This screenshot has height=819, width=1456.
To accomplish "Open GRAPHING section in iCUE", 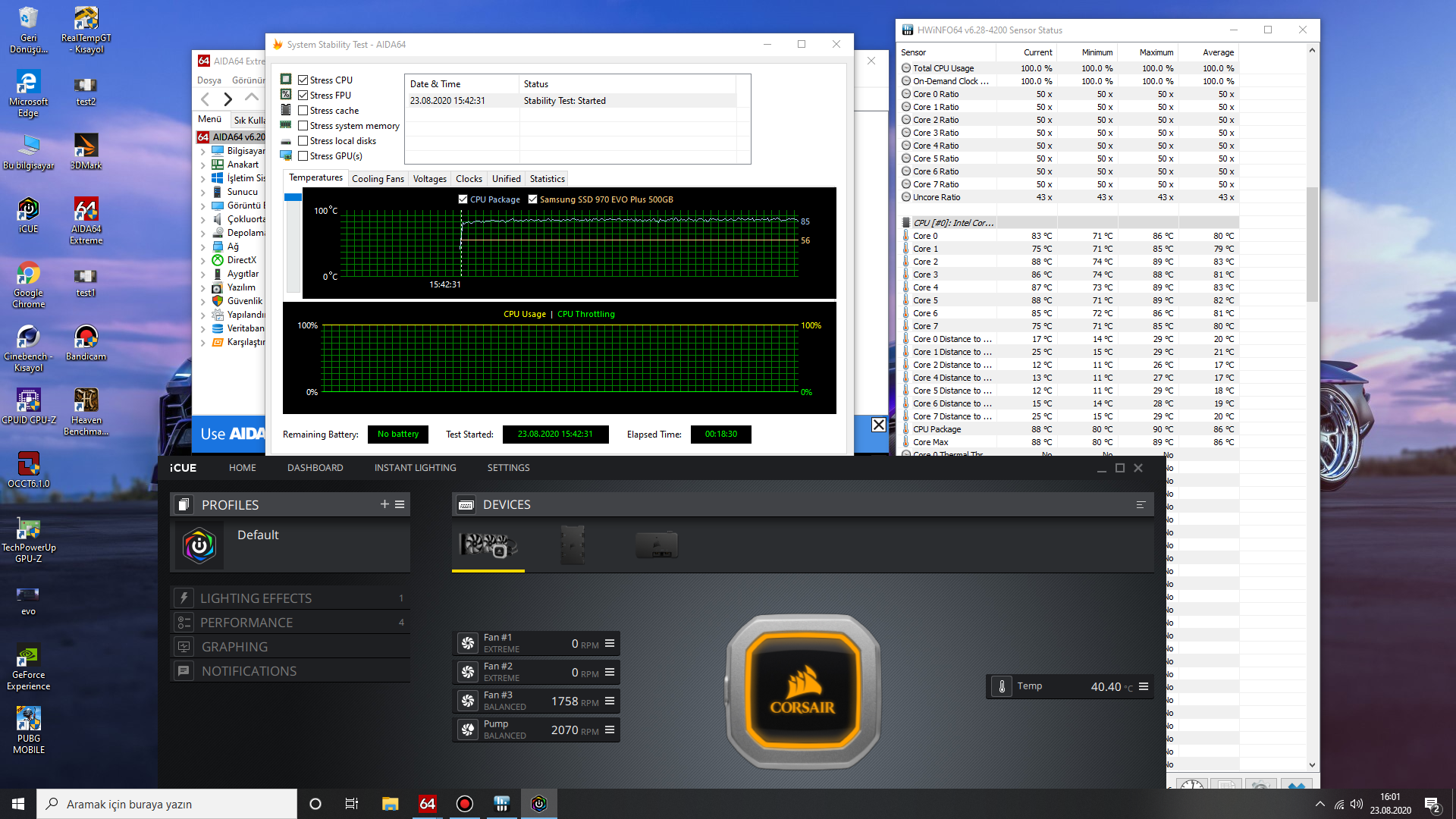I will (x=290, y=647).
